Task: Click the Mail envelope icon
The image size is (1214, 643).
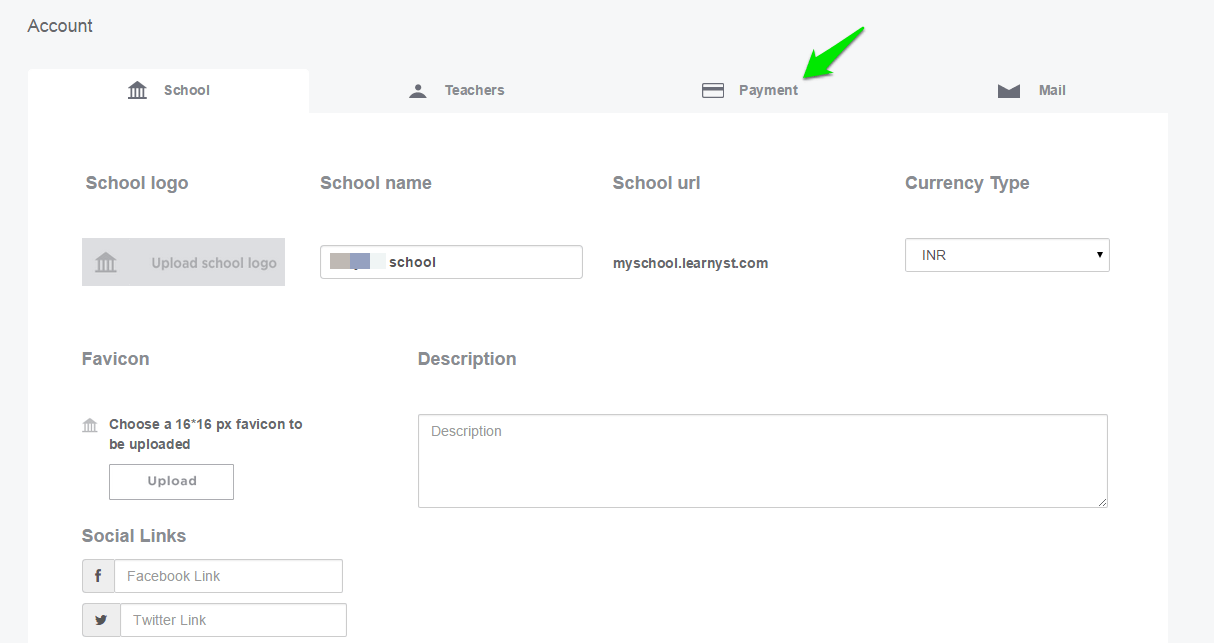Action: point(1009,91)
